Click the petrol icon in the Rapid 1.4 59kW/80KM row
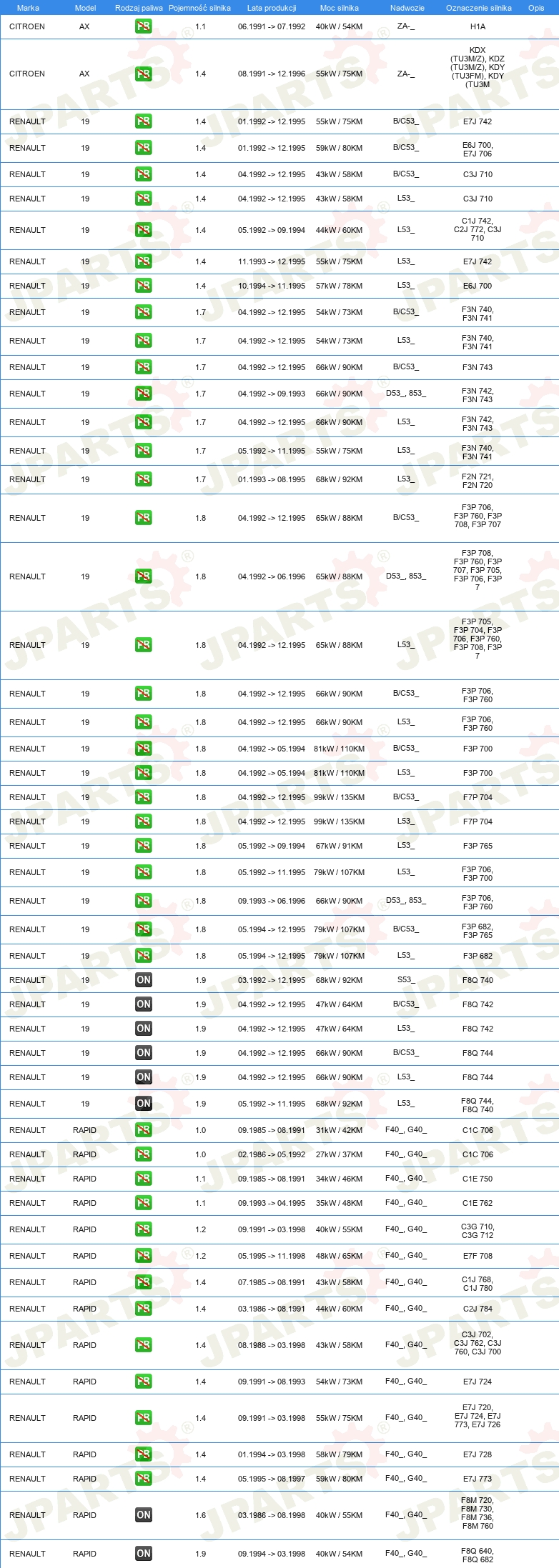Viewport: 559px width, 1568px height. click(x=143, y=1479)
